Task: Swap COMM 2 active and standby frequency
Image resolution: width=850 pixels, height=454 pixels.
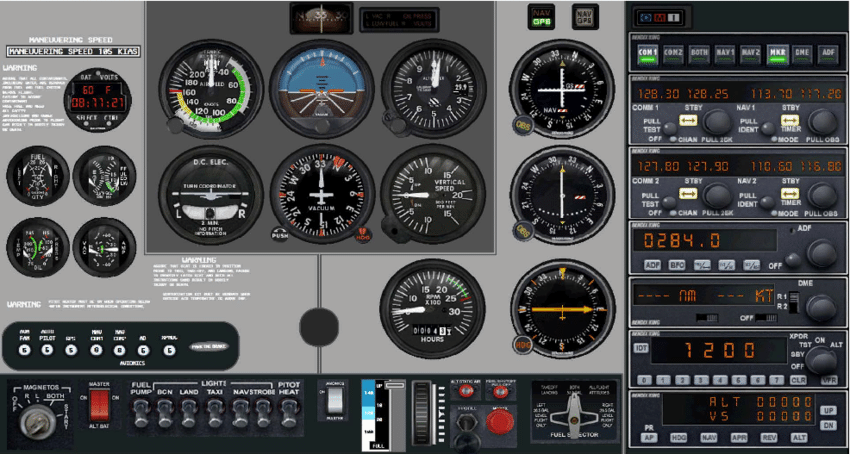Action: click(x=688, y=194)
